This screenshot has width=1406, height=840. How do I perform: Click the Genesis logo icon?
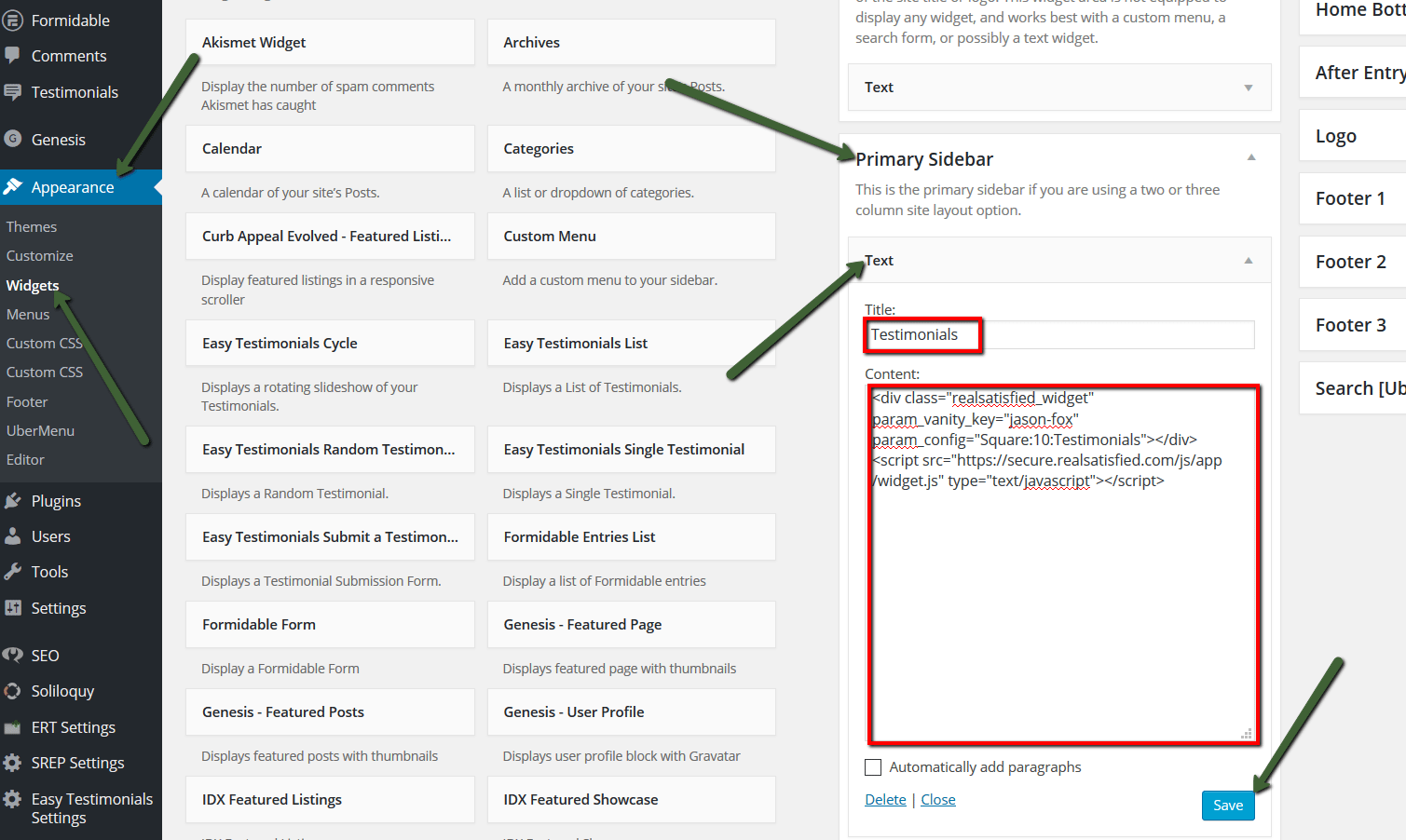tap(13, 140)
